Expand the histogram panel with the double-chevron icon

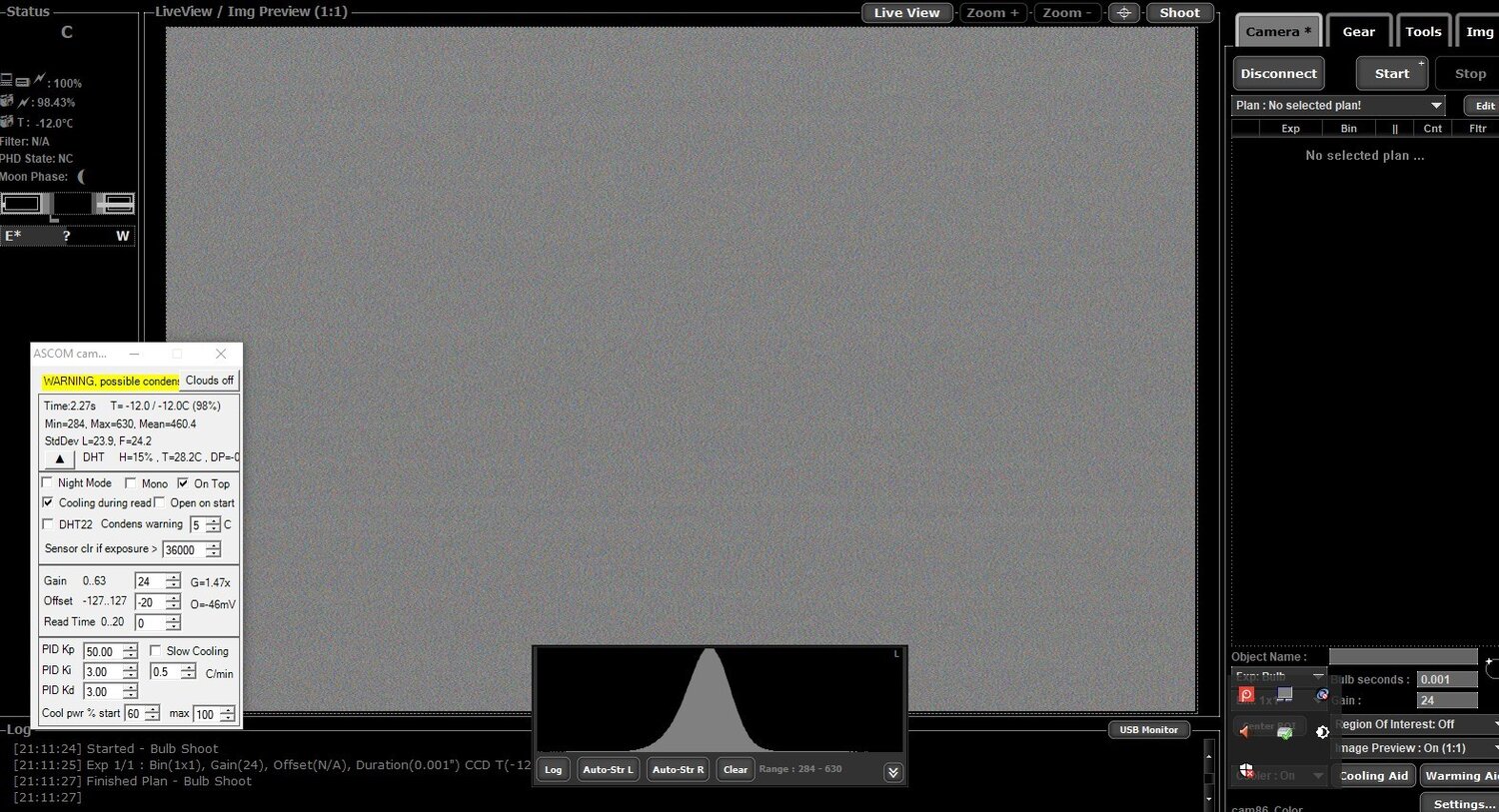pos(893,771)
